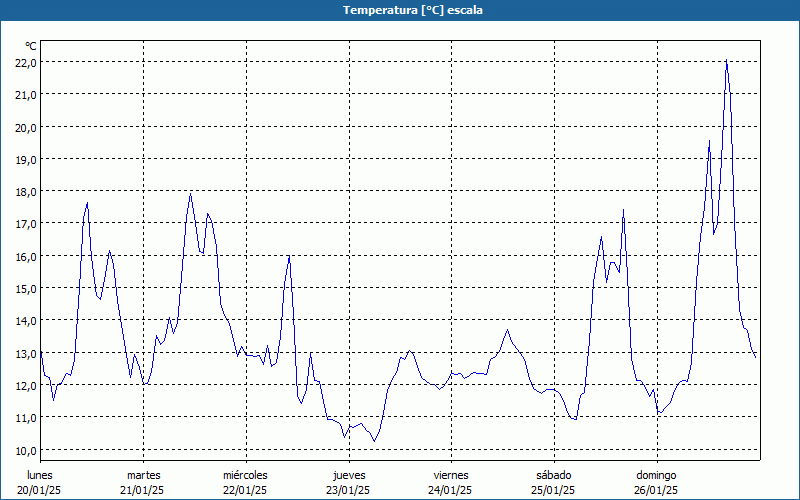Click the 20/01/25 date label

tap(39, 490)
